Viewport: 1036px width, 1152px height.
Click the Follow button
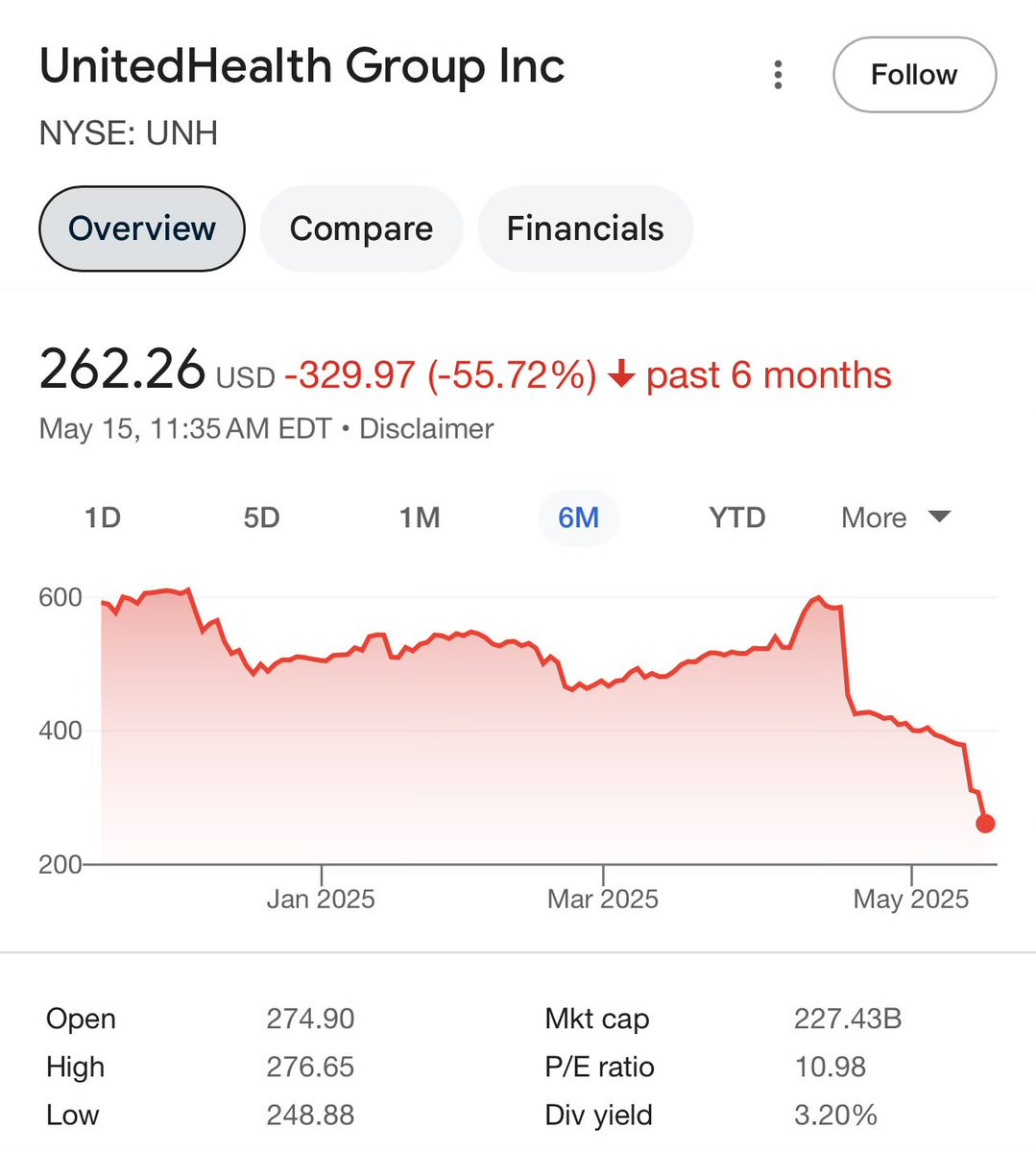coord(914,75)
